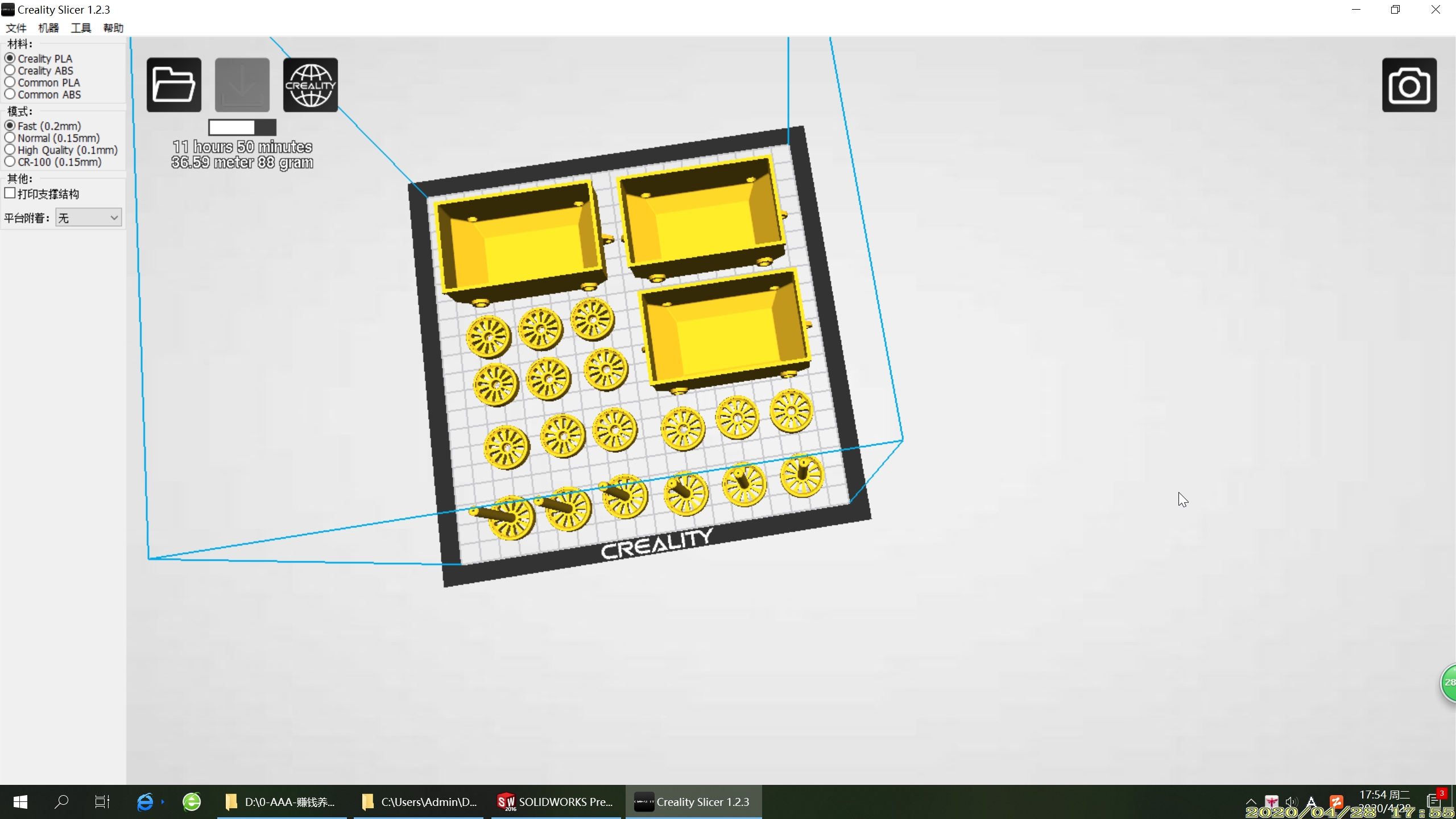
Task: Open the 机器 menu
Action: pyautogui.click(x=48, y=28)
